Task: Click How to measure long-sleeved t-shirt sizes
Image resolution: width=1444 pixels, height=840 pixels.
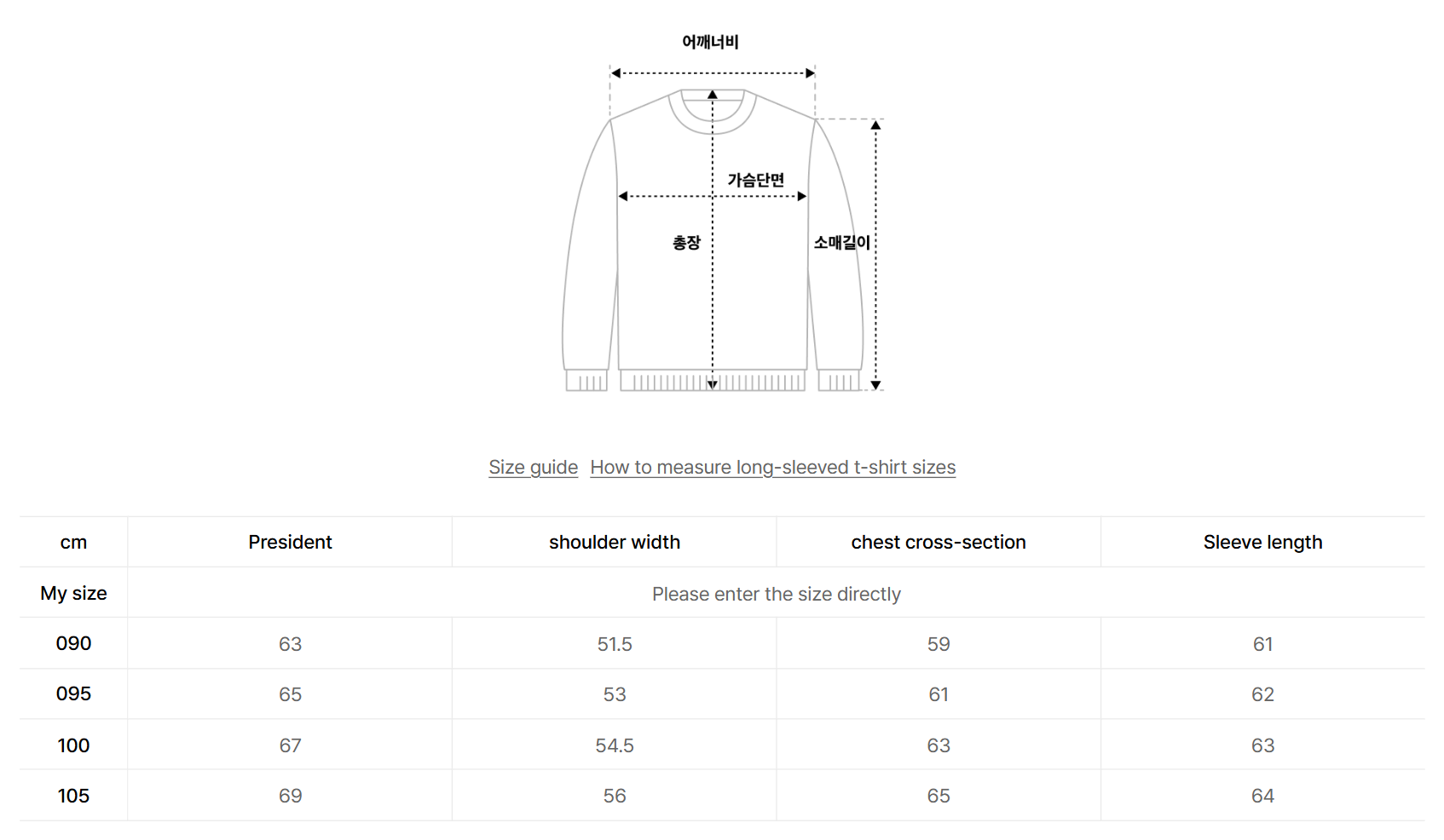Action: pyautogui.click(x=772, y=467)
